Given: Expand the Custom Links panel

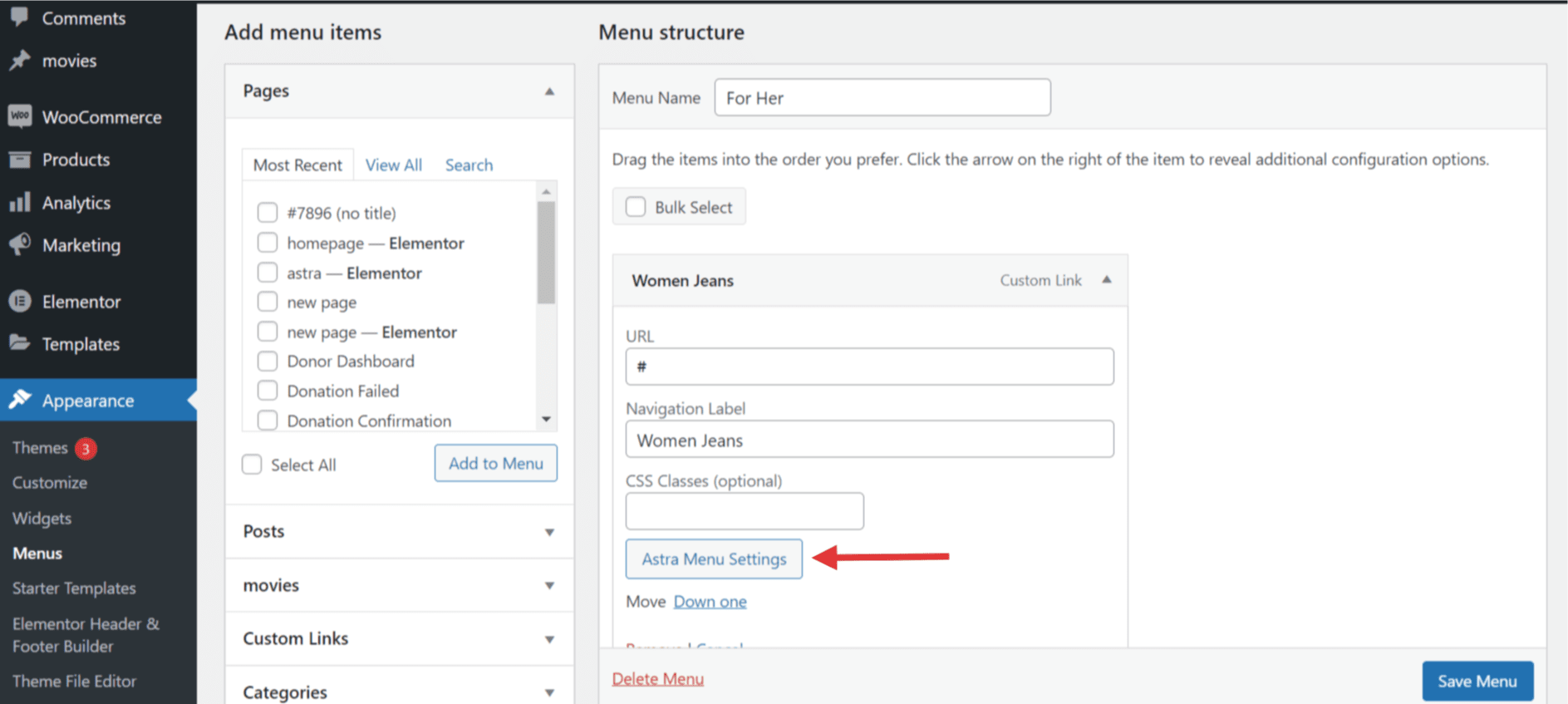Looking at the screenshot, I should pos(549,639).
